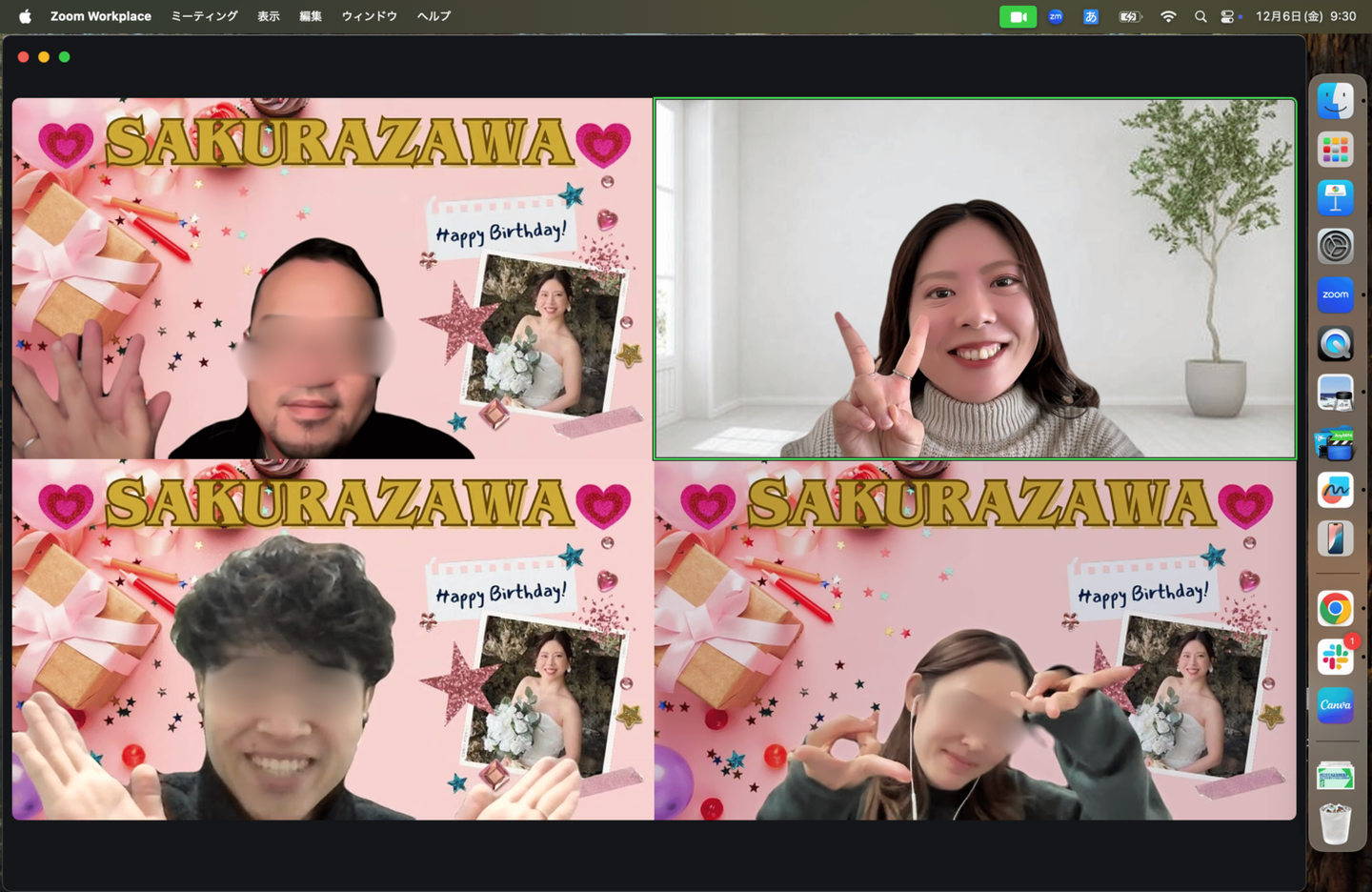1372x892 pixels.
Task: Click the Zoom status icon in menu bar
Action: (x=1056, y=16)
